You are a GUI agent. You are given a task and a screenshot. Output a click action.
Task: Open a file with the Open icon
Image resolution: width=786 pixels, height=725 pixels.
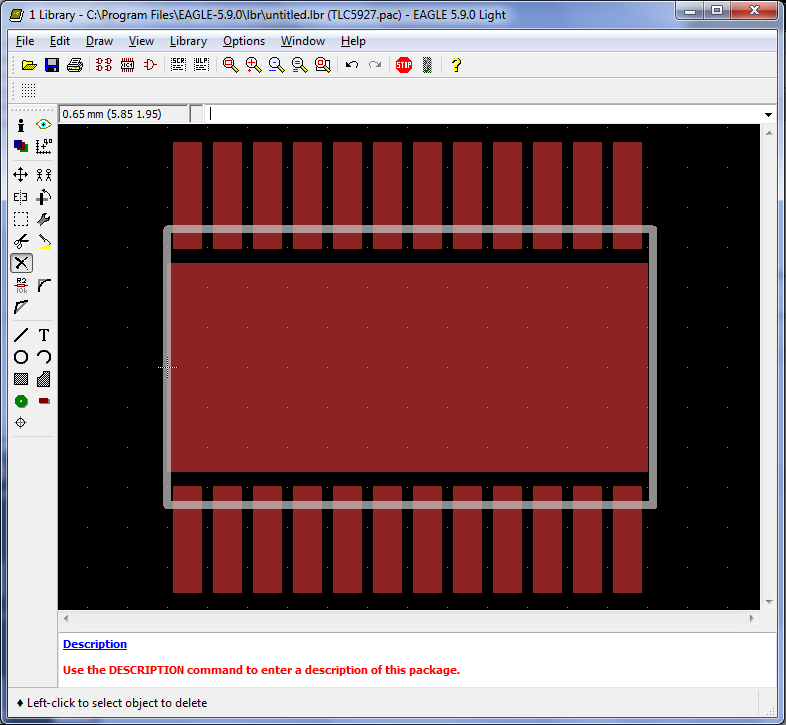click(x=29, y=65)
